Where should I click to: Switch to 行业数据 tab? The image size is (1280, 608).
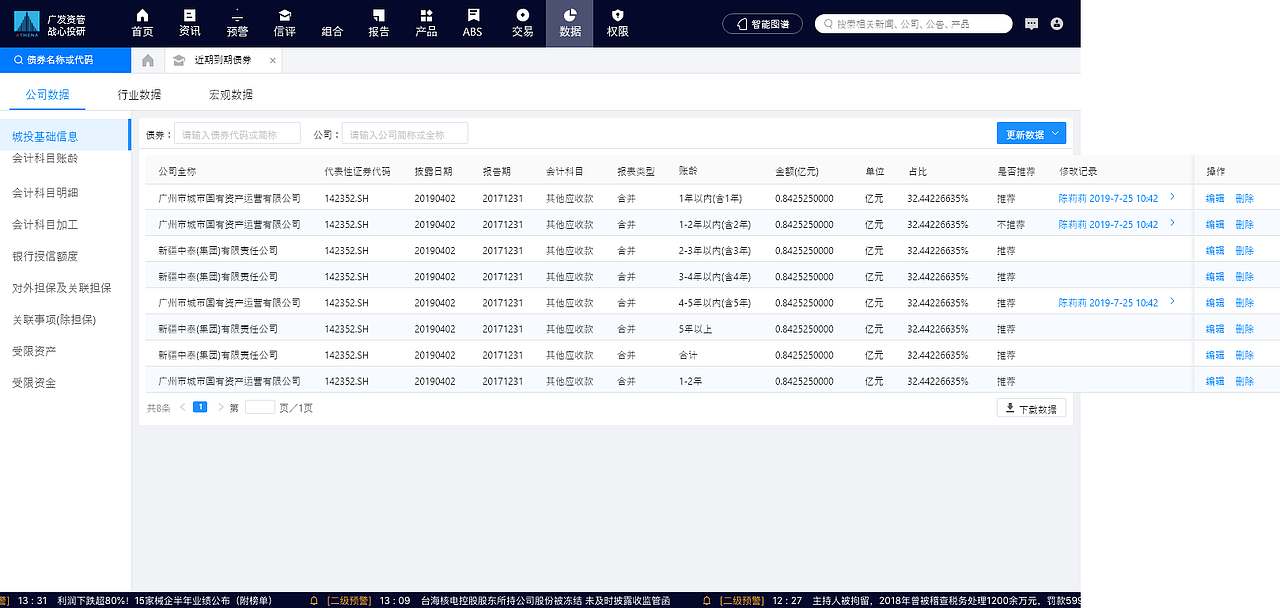(139, 95)
